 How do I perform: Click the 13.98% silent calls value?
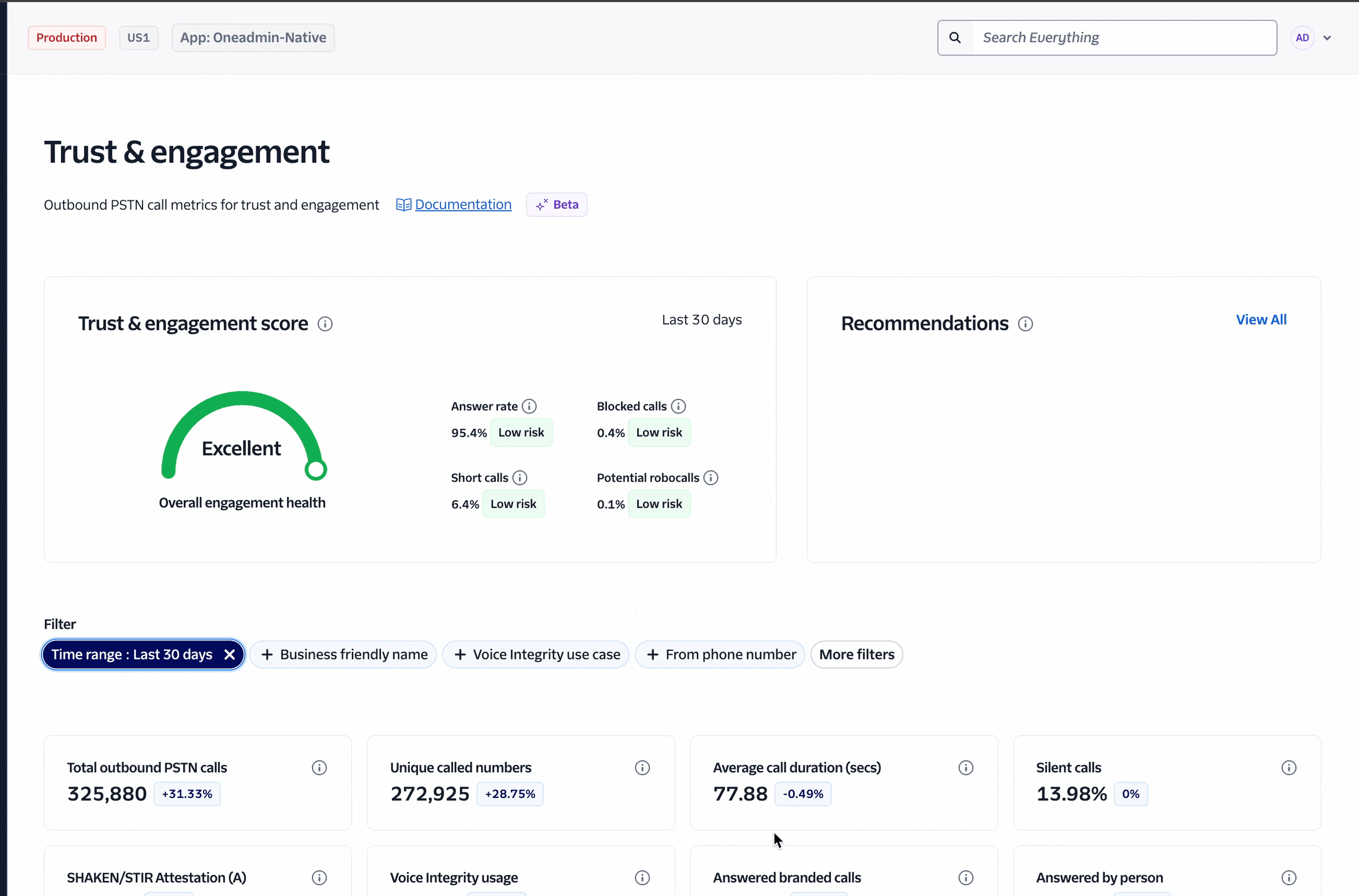tap(1071, 794)
